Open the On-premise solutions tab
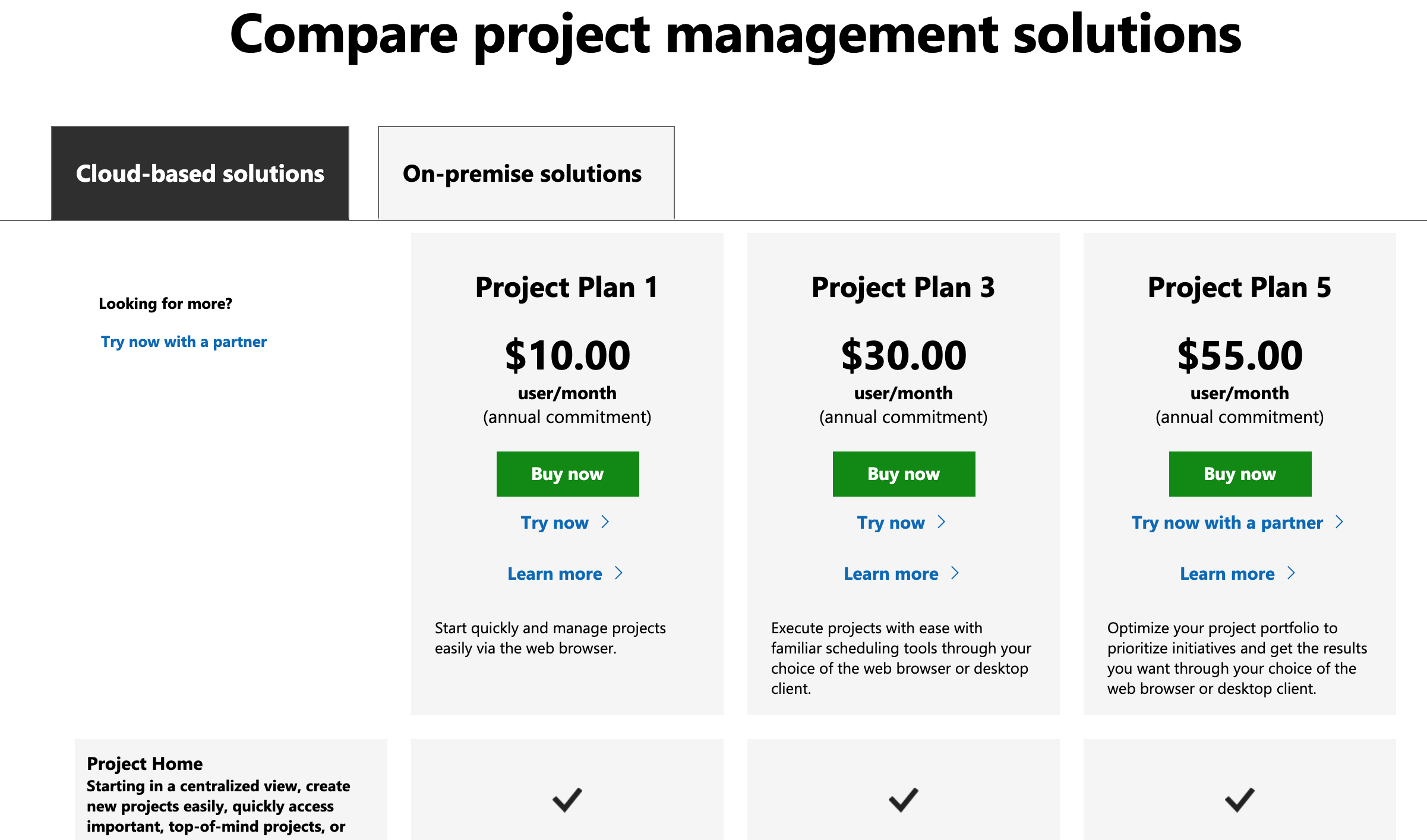This screenshot has height=840, width=1427. [x=526, y=173]
